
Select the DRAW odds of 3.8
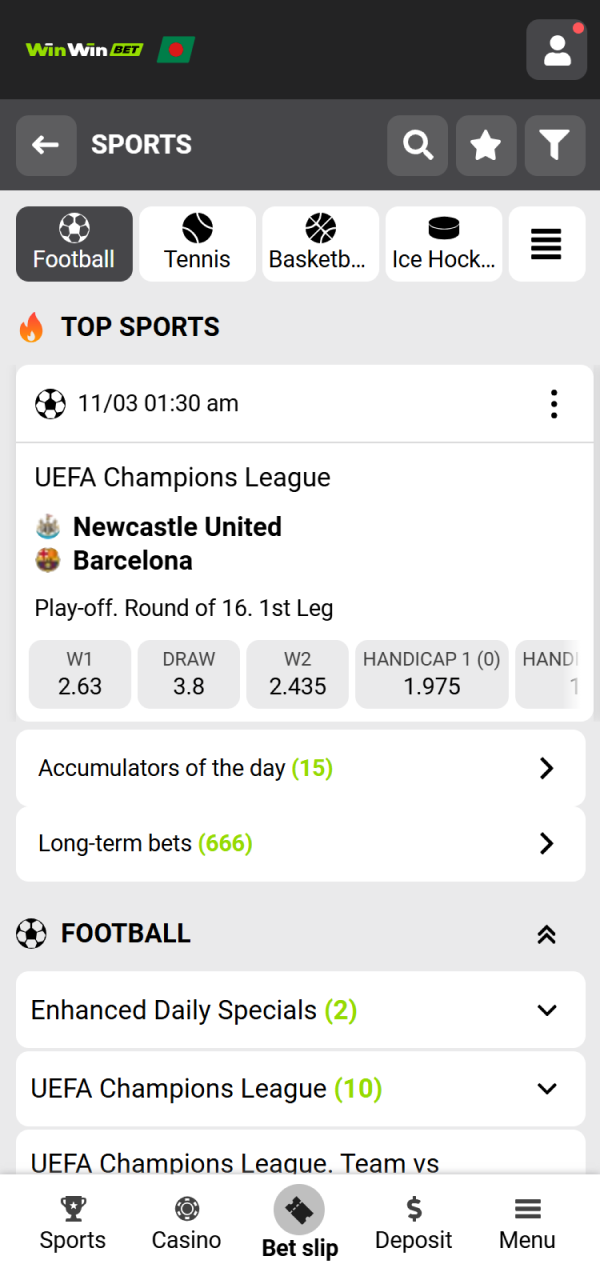(x=188, y=674)
